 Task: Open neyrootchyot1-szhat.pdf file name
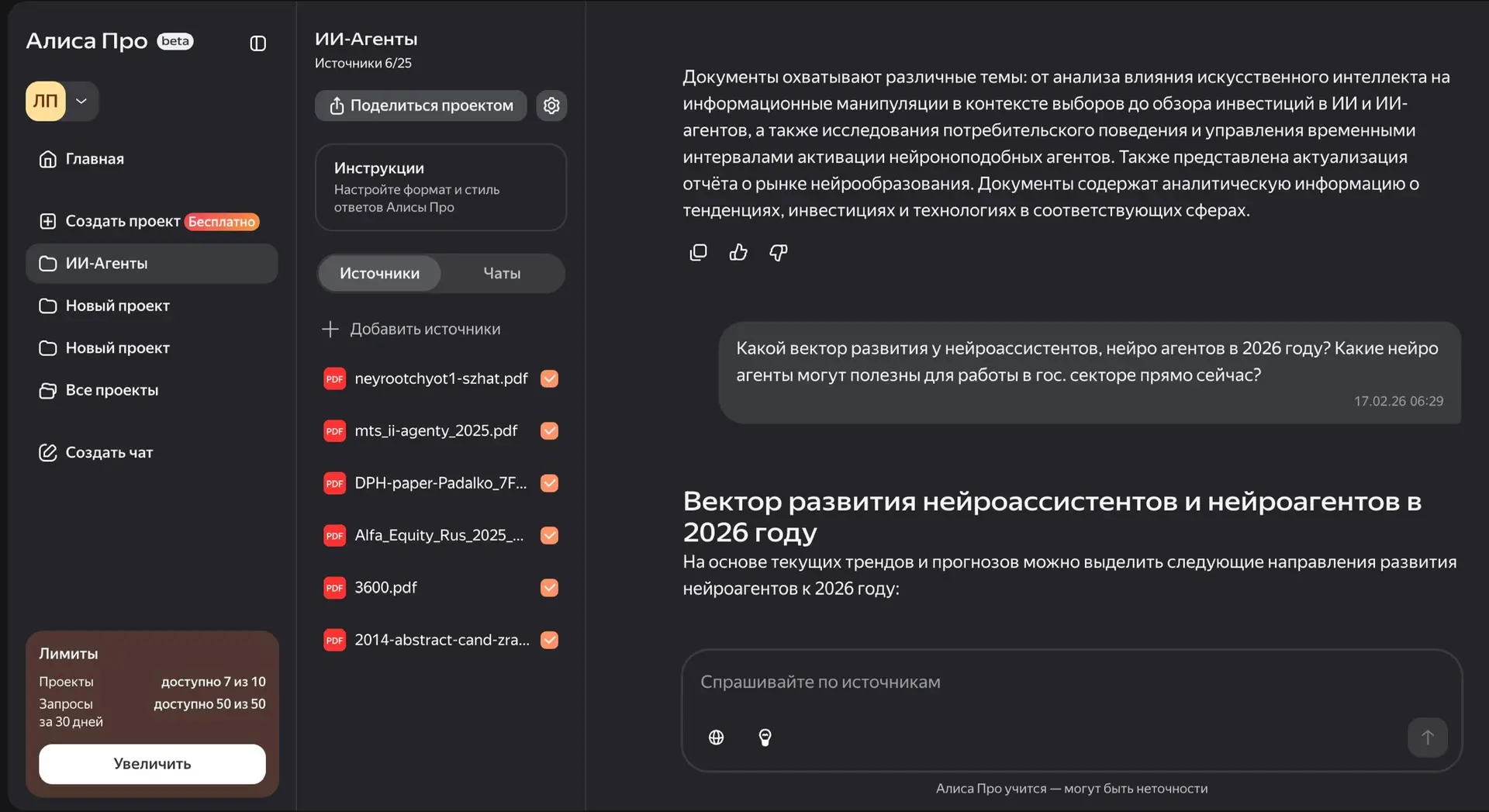[x=440, y=378]
